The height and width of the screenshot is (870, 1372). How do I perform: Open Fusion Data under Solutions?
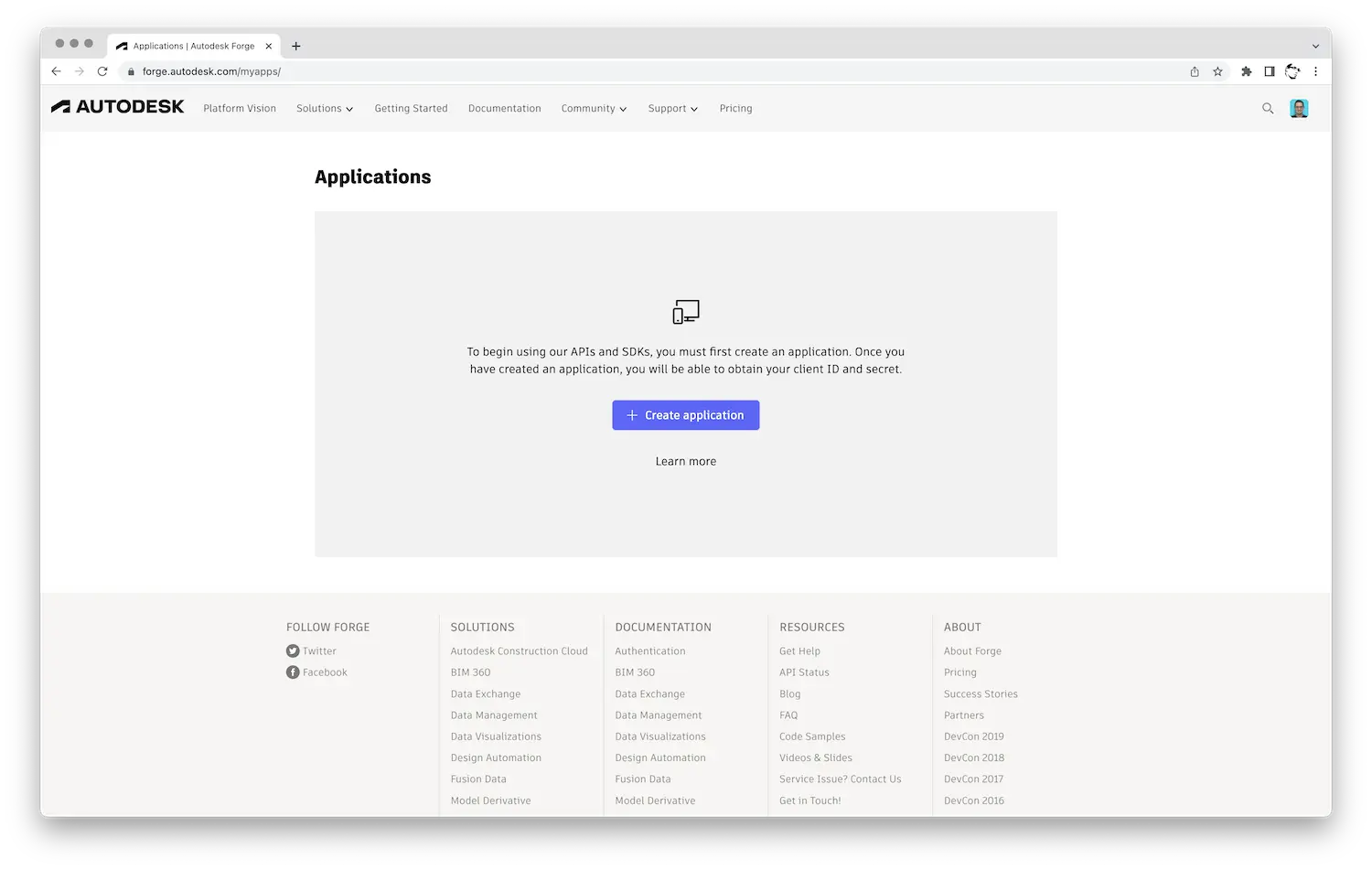pos(478,779)
